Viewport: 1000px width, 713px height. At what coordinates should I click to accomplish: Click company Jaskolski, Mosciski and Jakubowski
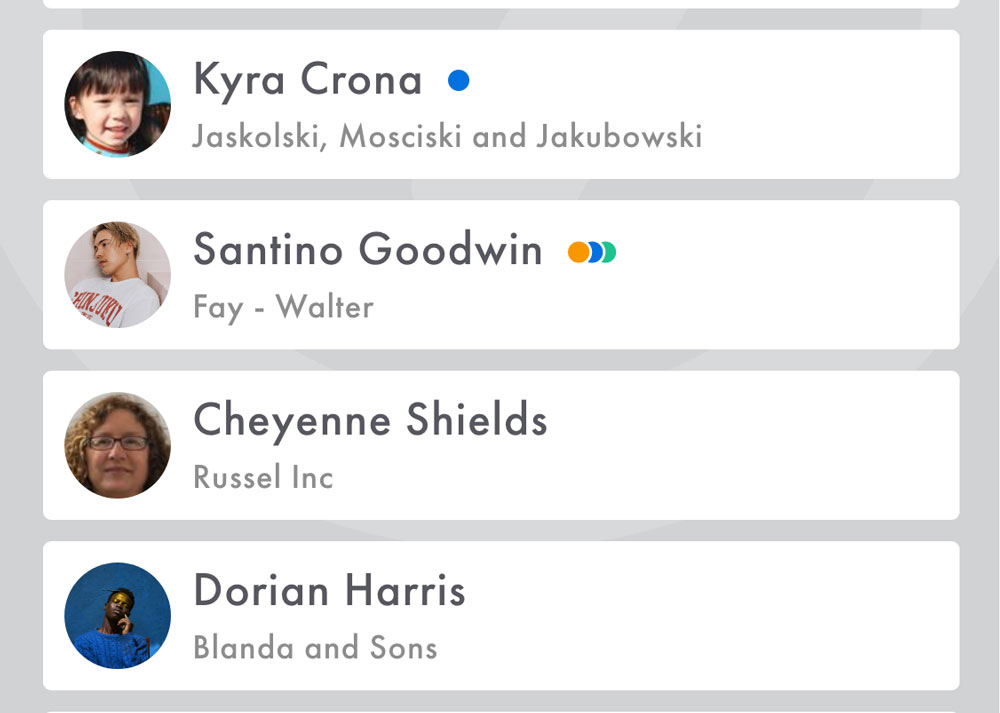click(447, 136)
